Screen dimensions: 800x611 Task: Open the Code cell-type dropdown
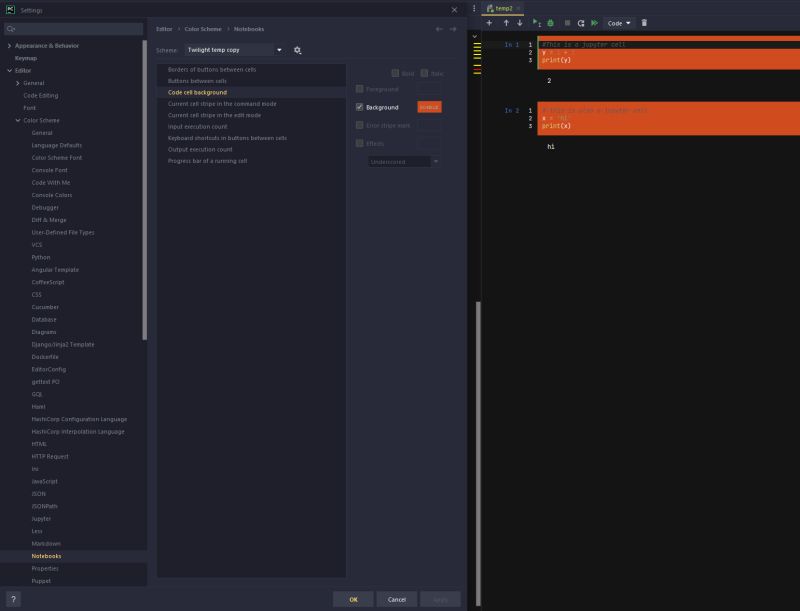617,22
